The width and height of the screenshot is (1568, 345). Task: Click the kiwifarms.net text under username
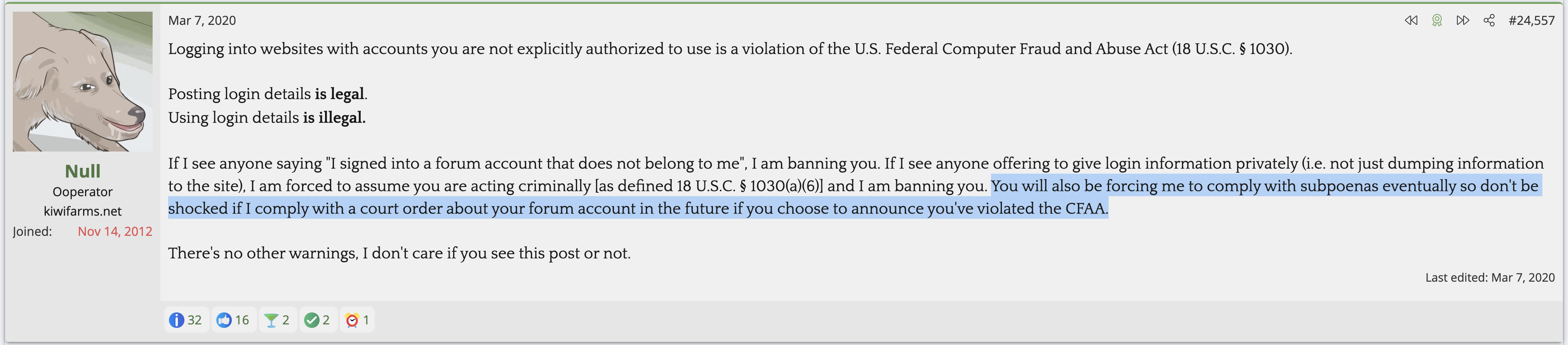pos(83,211)
